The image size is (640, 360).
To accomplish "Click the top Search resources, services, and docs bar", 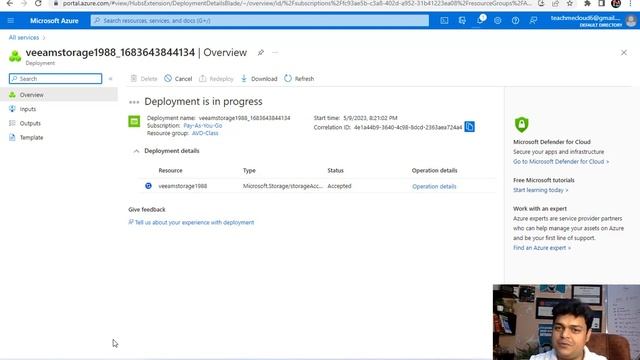I will [260, 20].
